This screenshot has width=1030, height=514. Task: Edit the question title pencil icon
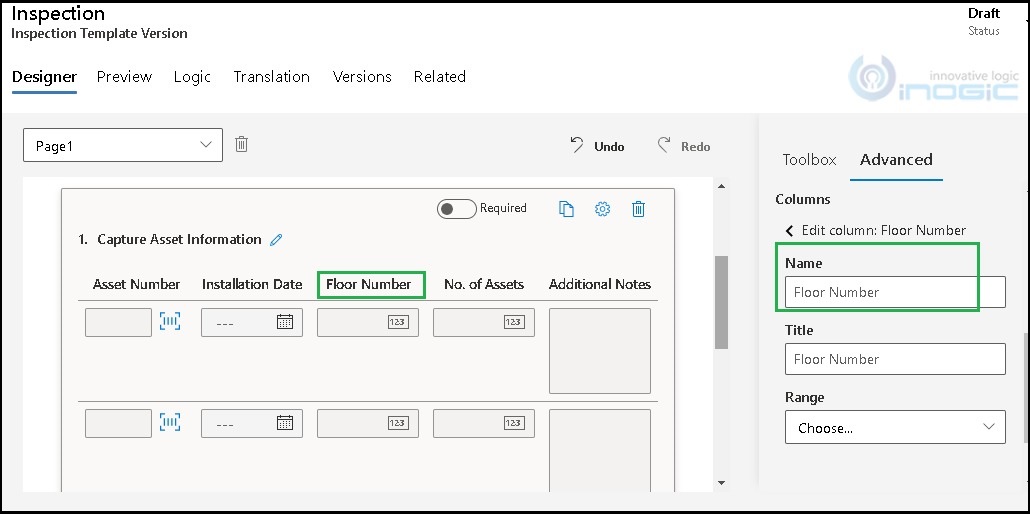pos(277,240)
